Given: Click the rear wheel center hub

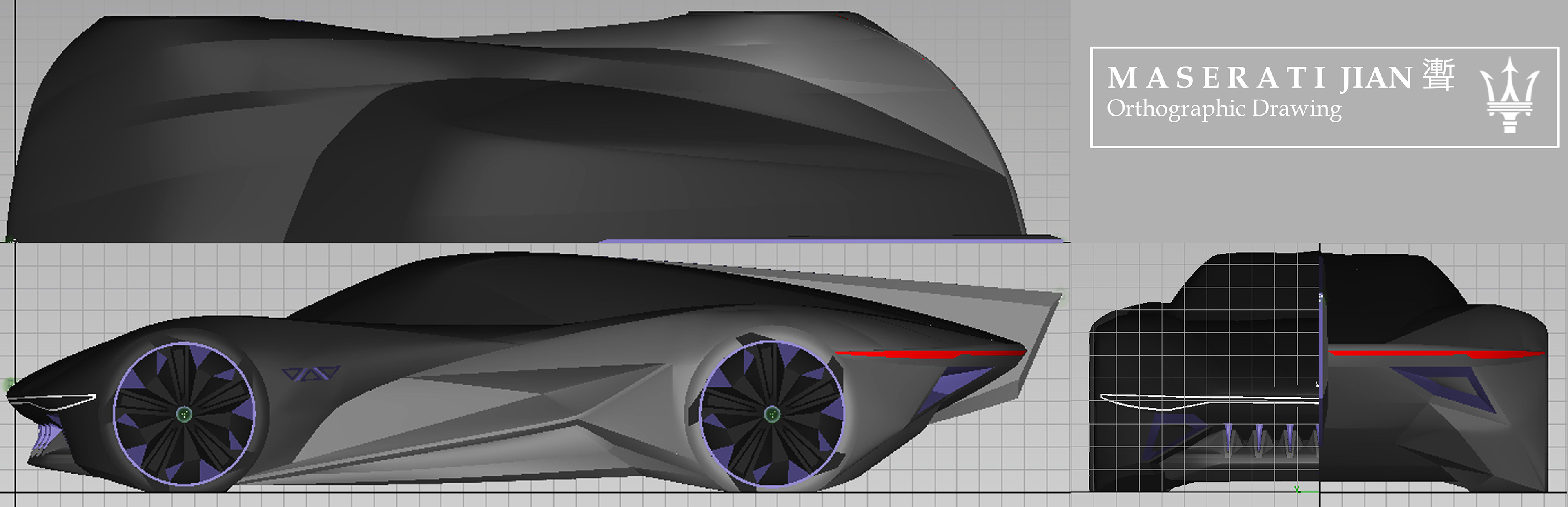Looking at the screenshot, I should tap(772, 414).
